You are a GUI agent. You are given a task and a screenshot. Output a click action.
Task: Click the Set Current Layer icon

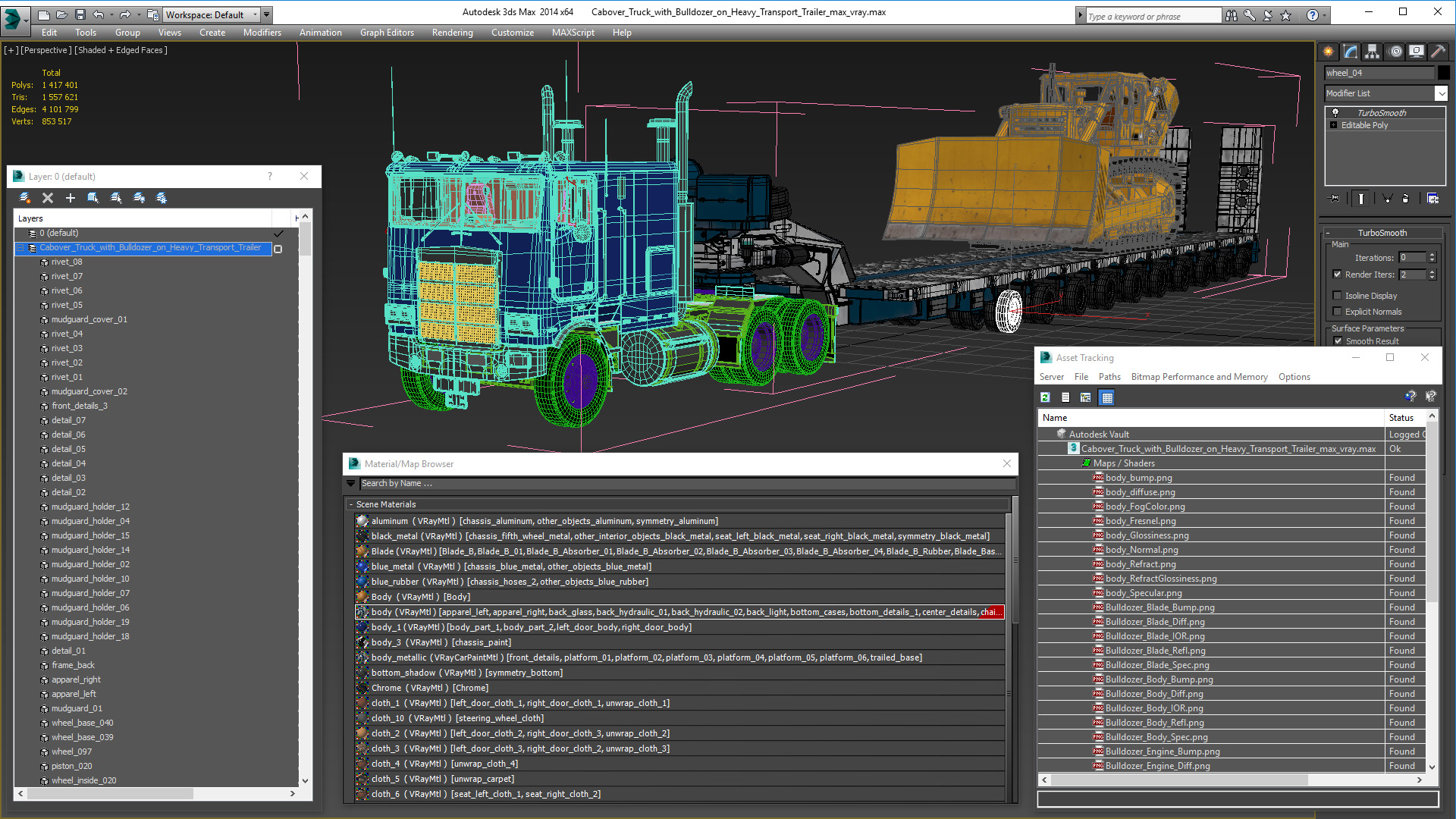pyautogui.click(x=116, y=198)
